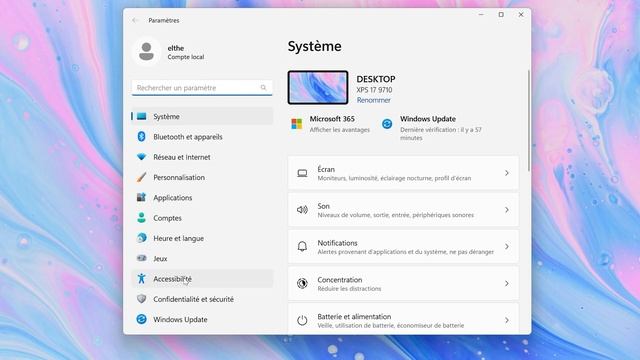The height and width of the screenshot is (360, 640).
Task: Click the Écran display icon
Action: click(302, 173)
